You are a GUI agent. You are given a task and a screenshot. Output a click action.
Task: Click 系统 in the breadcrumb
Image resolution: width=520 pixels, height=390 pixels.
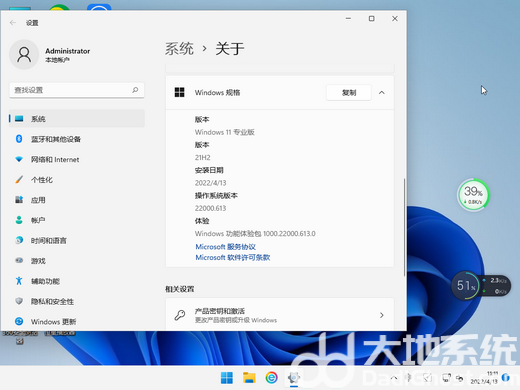(x=179, y=49)
